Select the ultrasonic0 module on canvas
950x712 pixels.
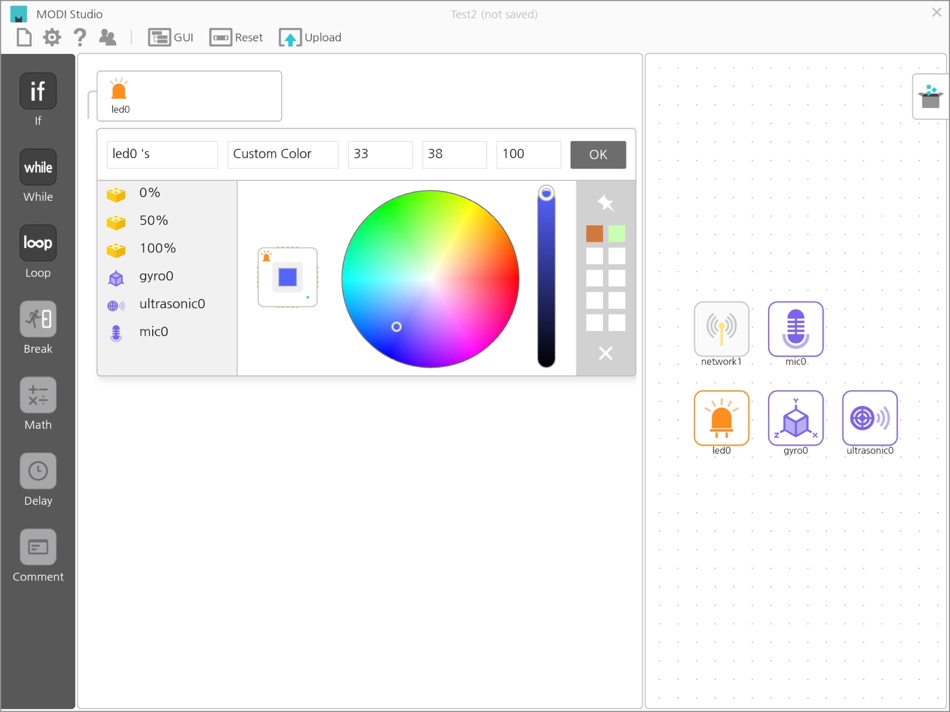click(x=869, y=418)
